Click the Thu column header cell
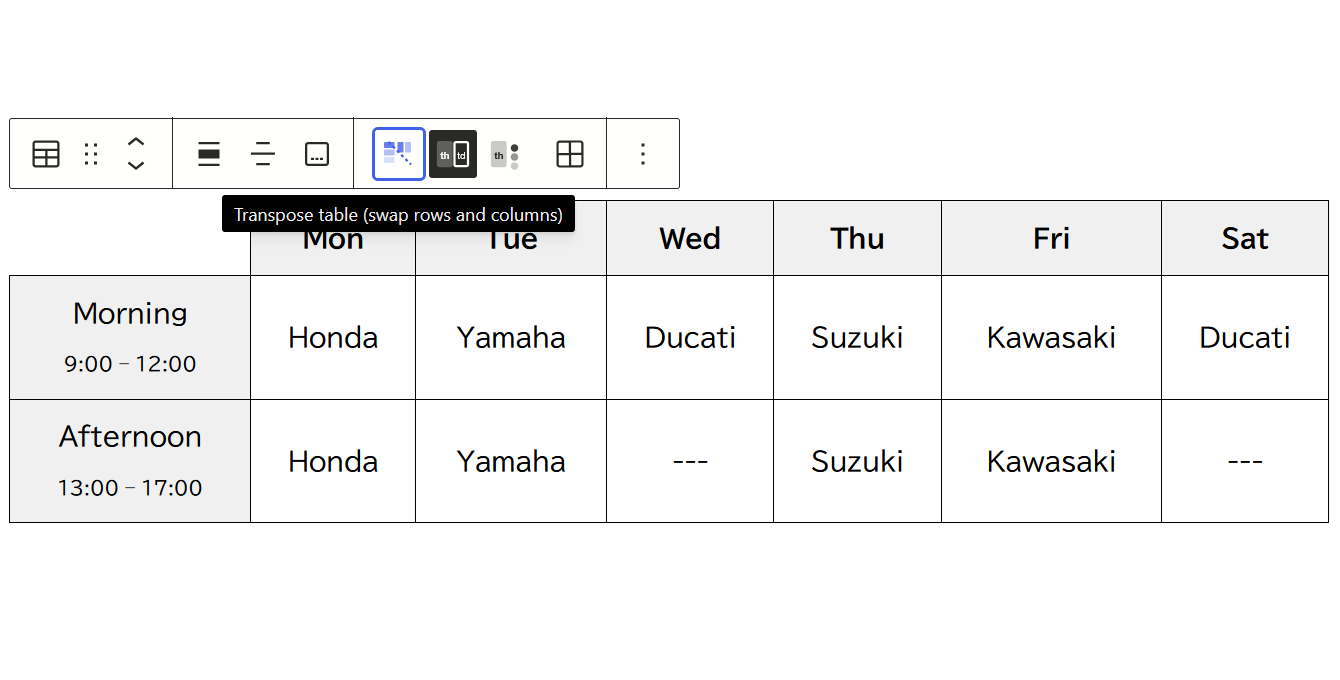Screen dimensions: 1340x680 tap(857, 238)
